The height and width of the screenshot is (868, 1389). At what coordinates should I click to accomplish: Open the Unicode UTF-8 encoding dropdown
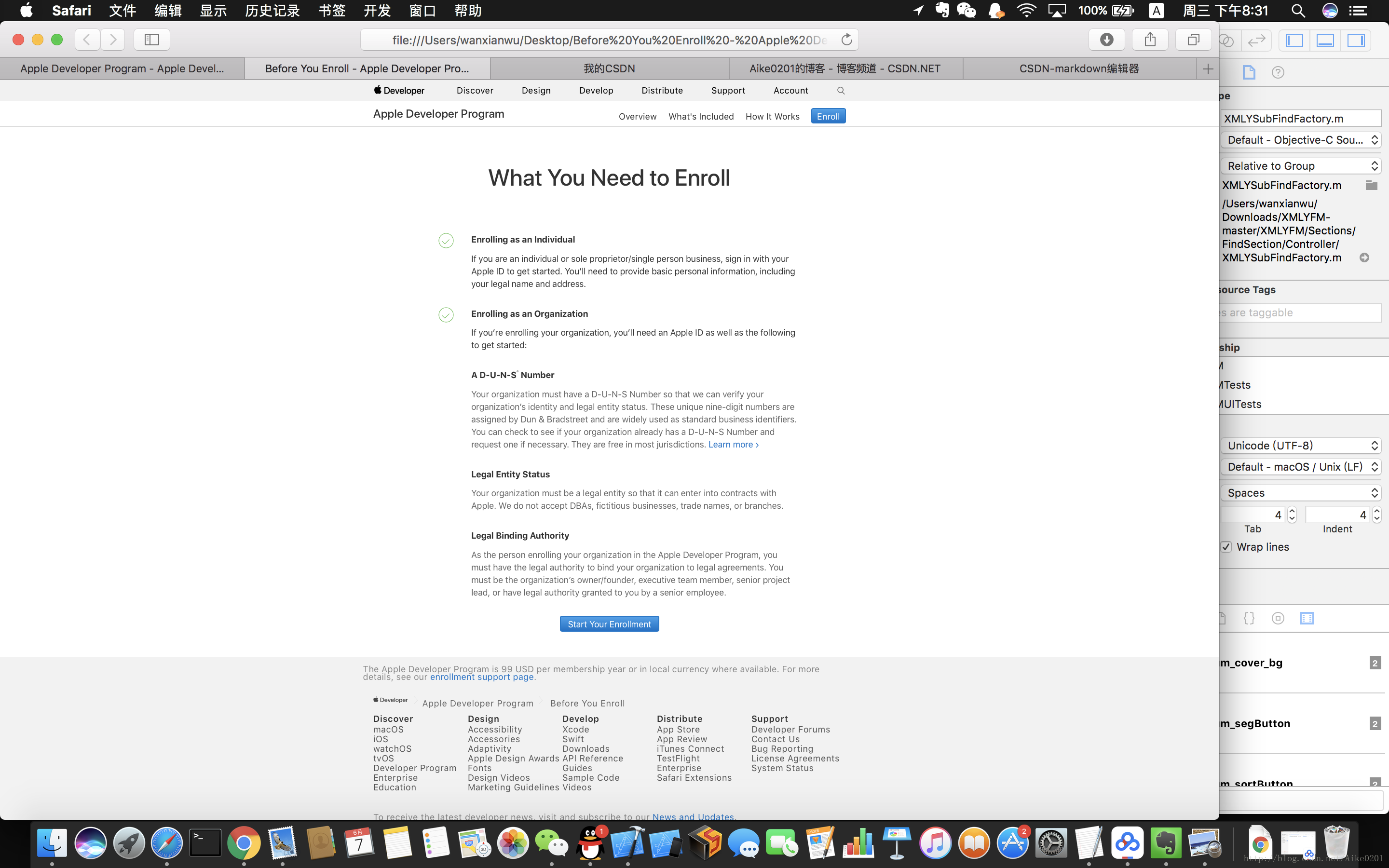[x=1300, y=445]
